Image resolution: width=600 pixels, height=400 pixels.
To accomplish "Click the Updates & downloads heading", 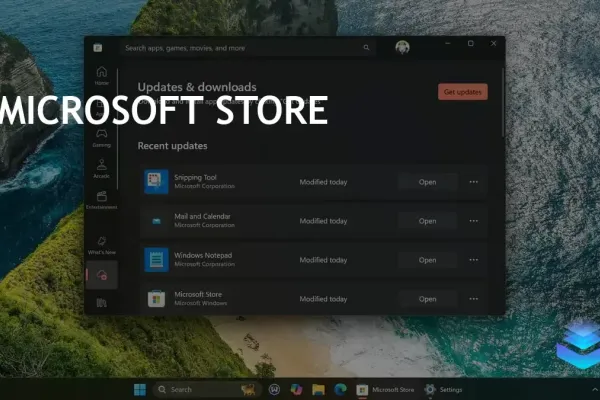I will tap(197, 87).
